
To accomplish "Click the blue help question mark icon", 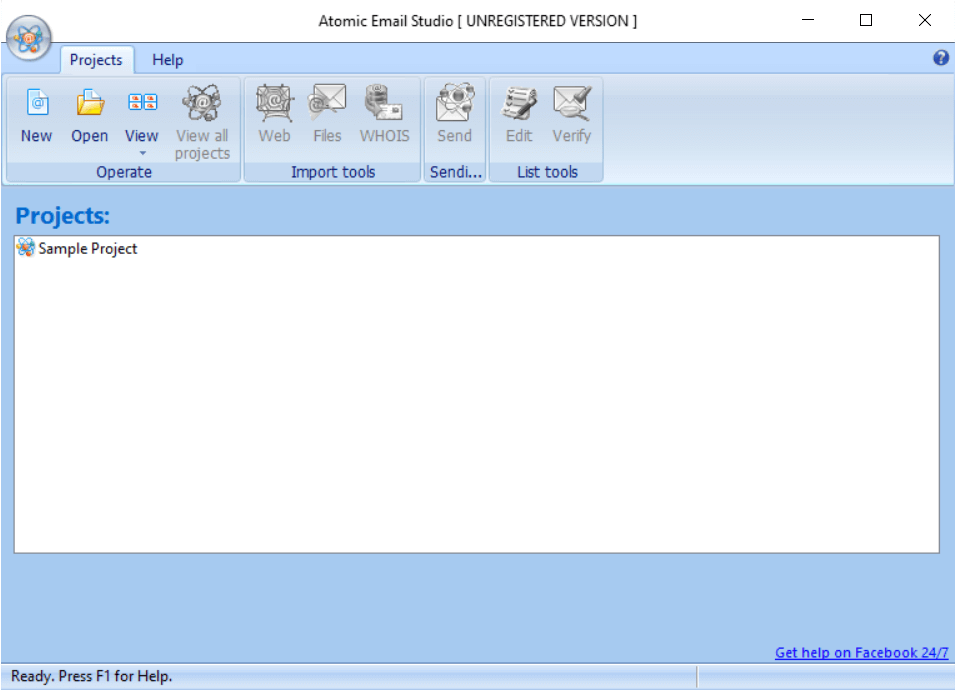I will pos(941,58).
